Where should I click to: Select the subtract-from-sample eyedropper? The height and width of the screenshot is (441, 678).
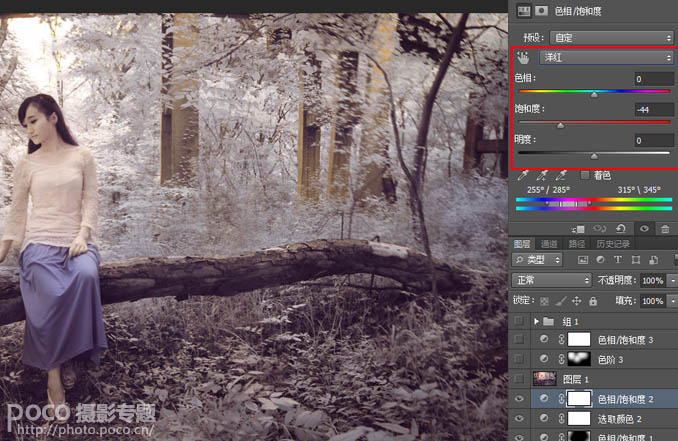pyautogui.click(x=560, y=175)
